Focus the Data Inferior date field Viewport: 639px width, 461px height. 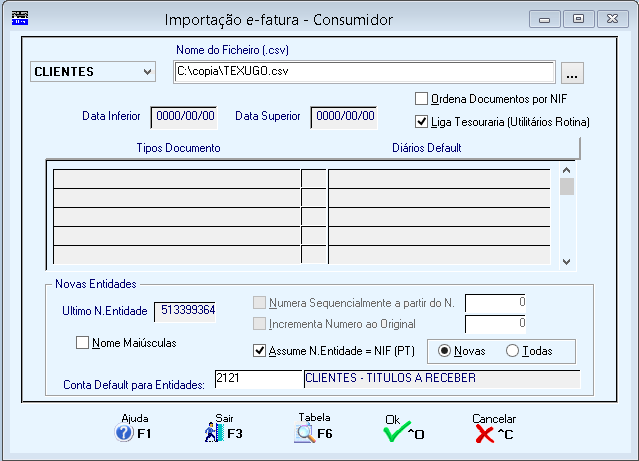[x=184, y=117]
